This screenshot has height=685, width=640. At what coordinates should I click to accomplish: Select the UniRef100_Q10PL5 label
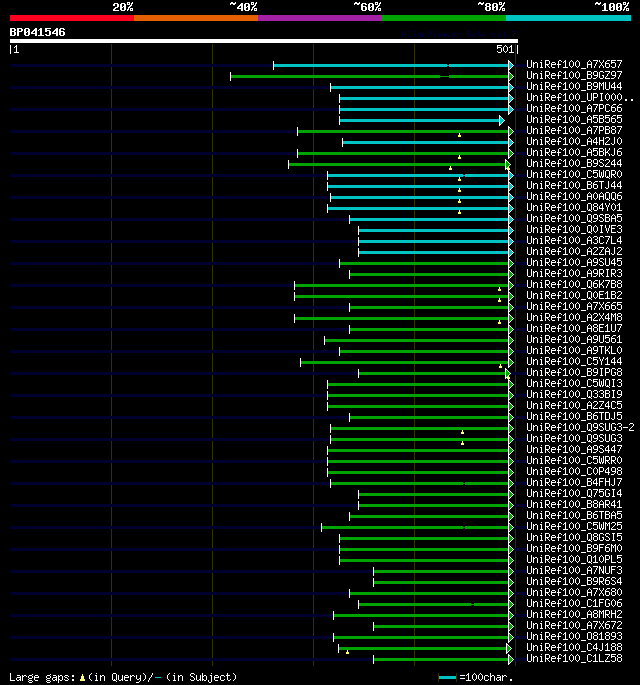[x=574, y=560]
